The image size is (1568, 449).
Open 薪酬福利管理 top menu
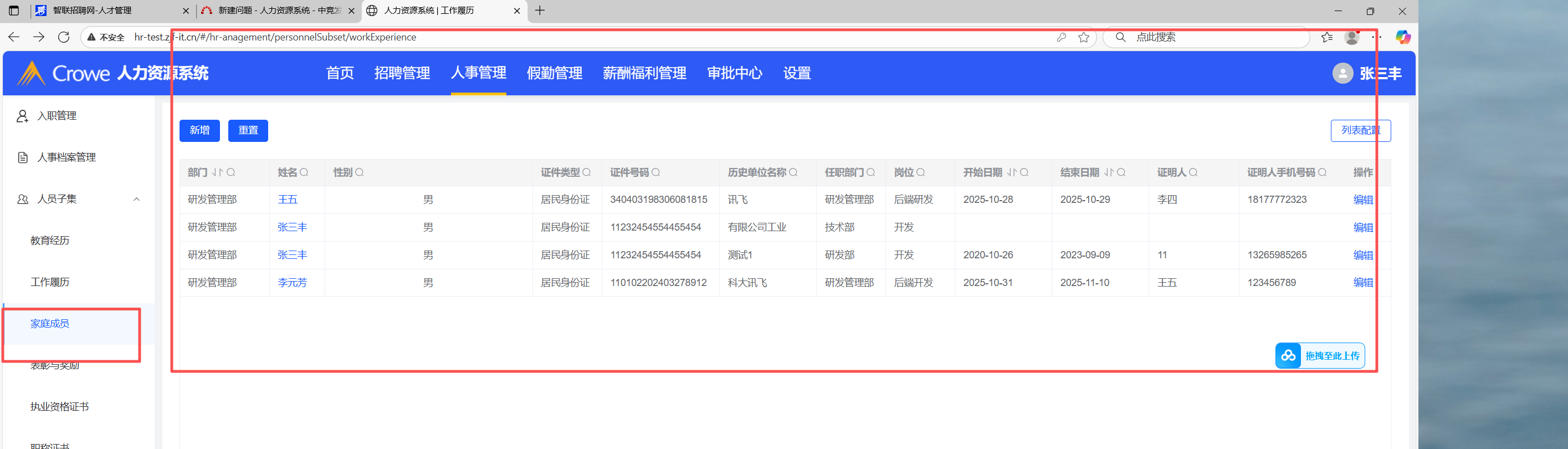(644, 73)
